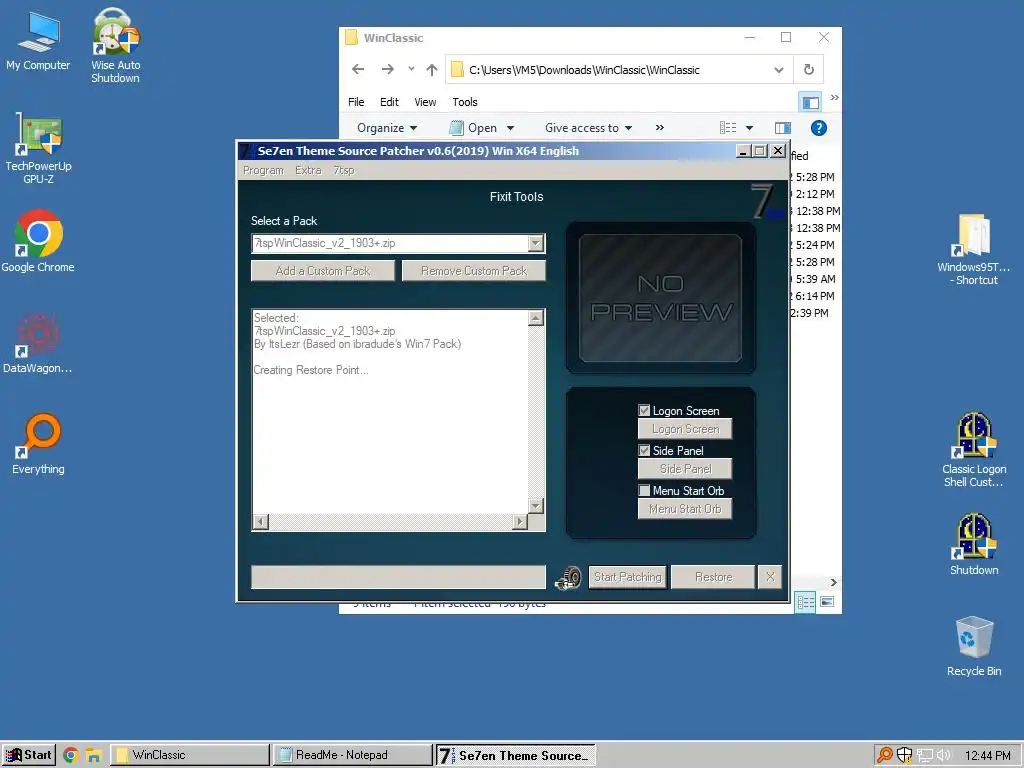Click Windows Security shield tray icon
The image size is (1024, 768).
904,755
